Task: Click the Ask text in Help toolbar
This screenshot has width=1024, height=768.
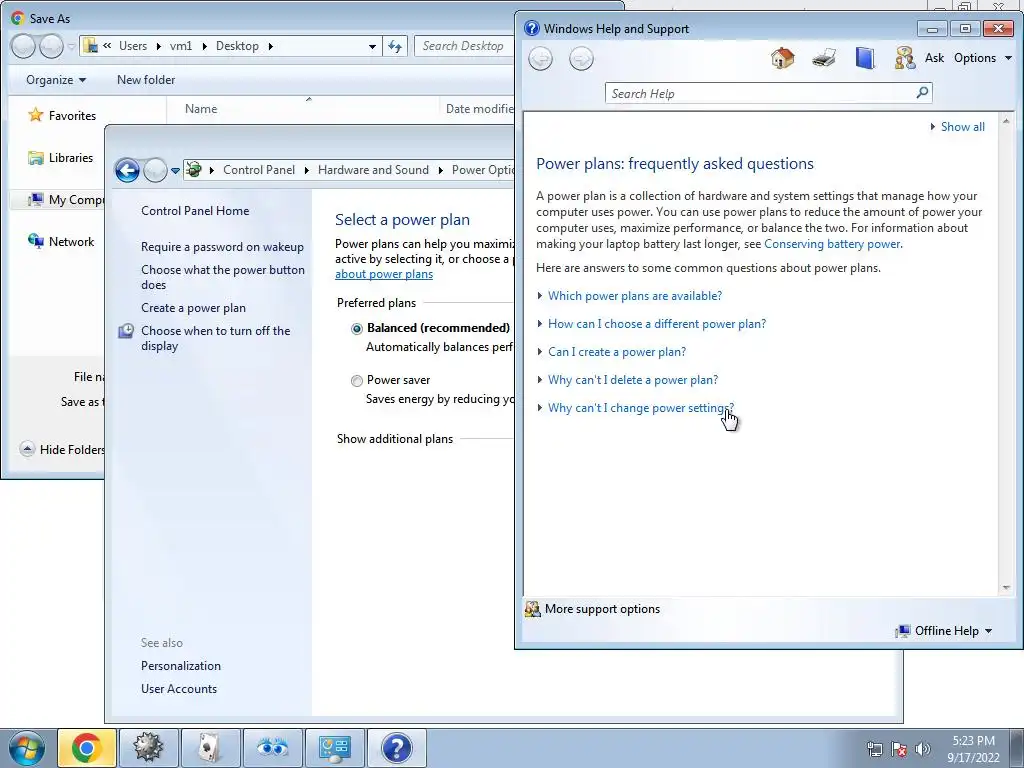Action: (935, 58)
